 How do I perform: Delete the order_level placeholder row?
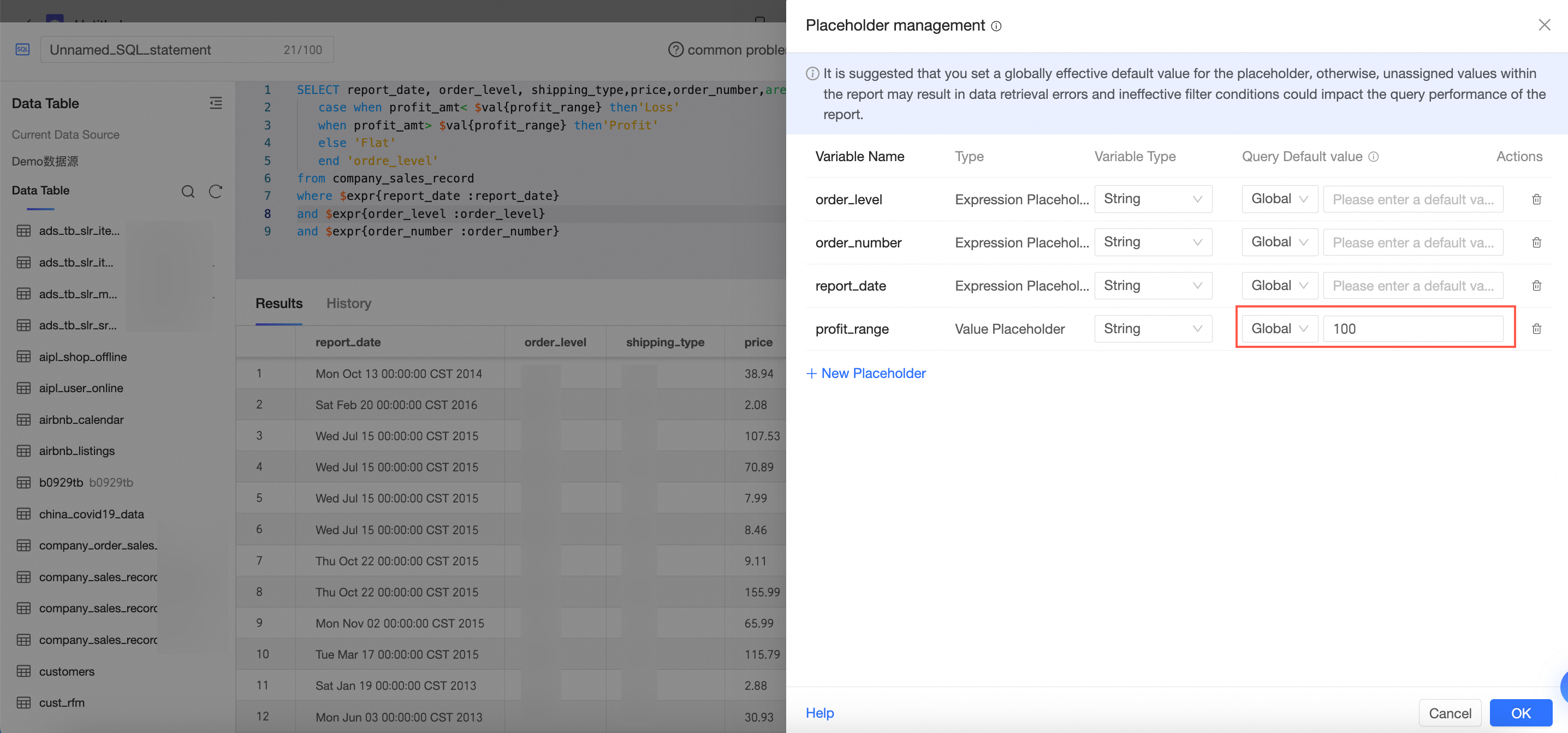tap(1536, 200)
